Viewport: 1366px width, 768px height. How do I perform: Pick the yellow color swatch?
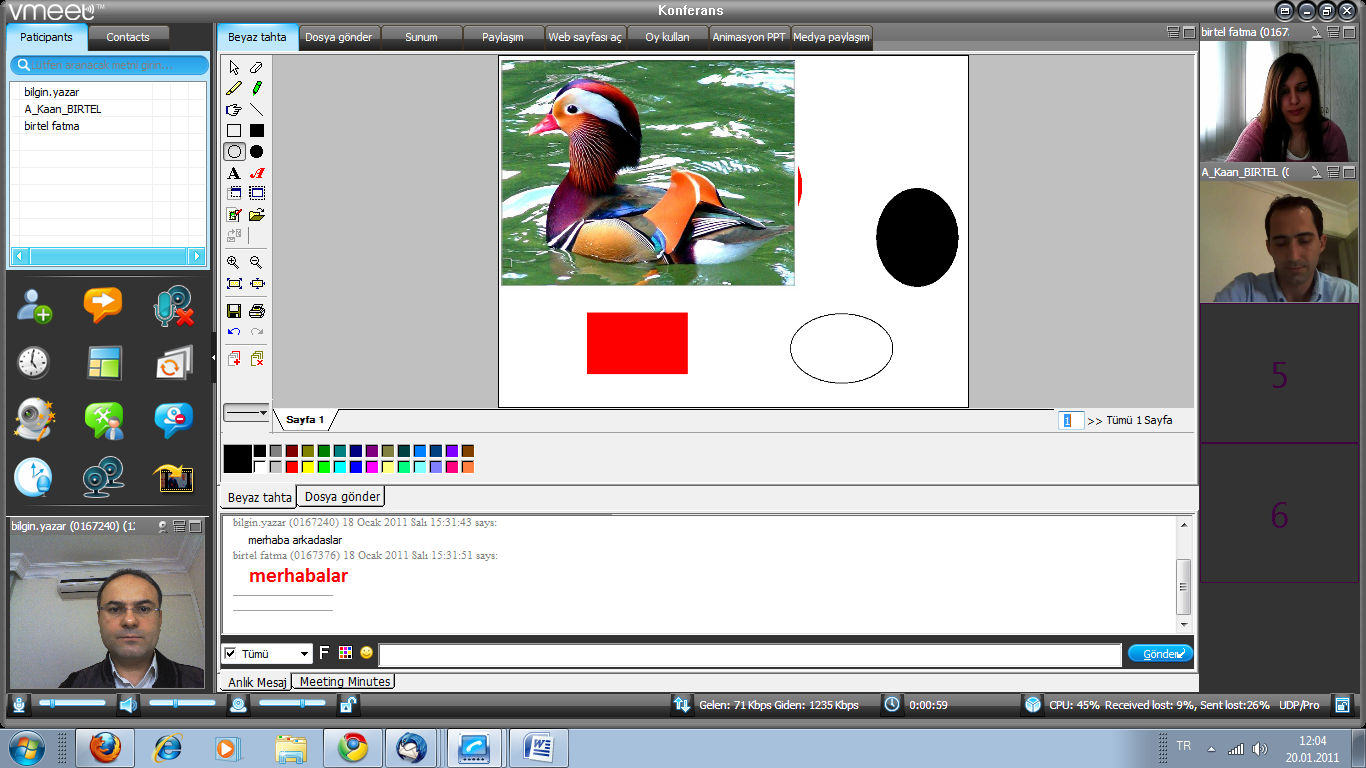(307, 467)
